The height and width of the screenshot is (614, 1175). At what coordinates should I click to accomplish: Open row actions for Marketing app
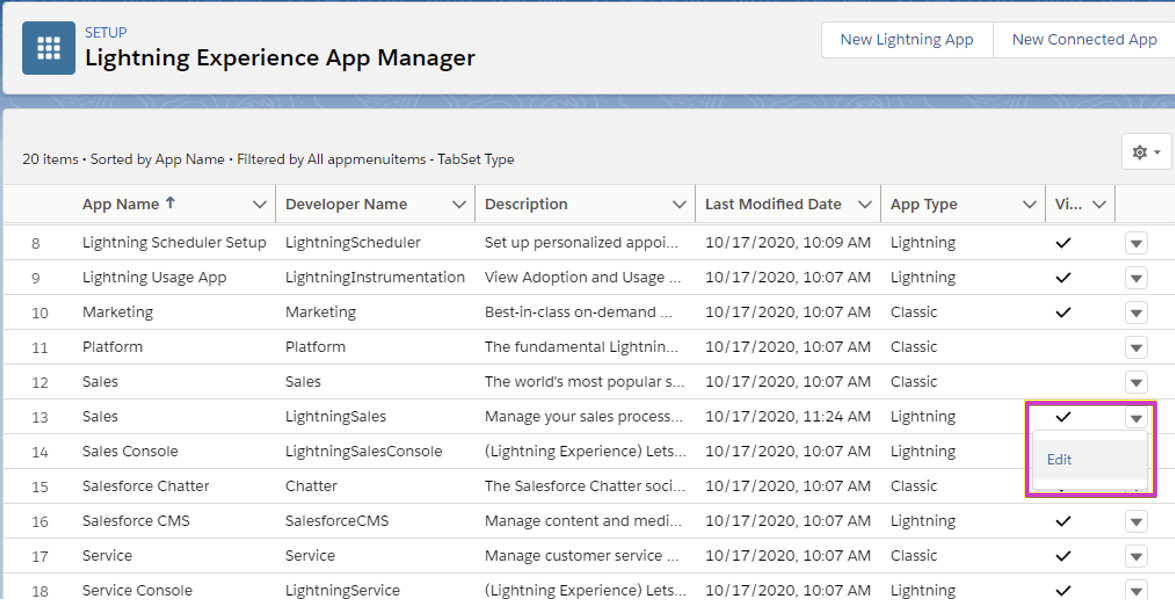click(x=1136, y=313)
